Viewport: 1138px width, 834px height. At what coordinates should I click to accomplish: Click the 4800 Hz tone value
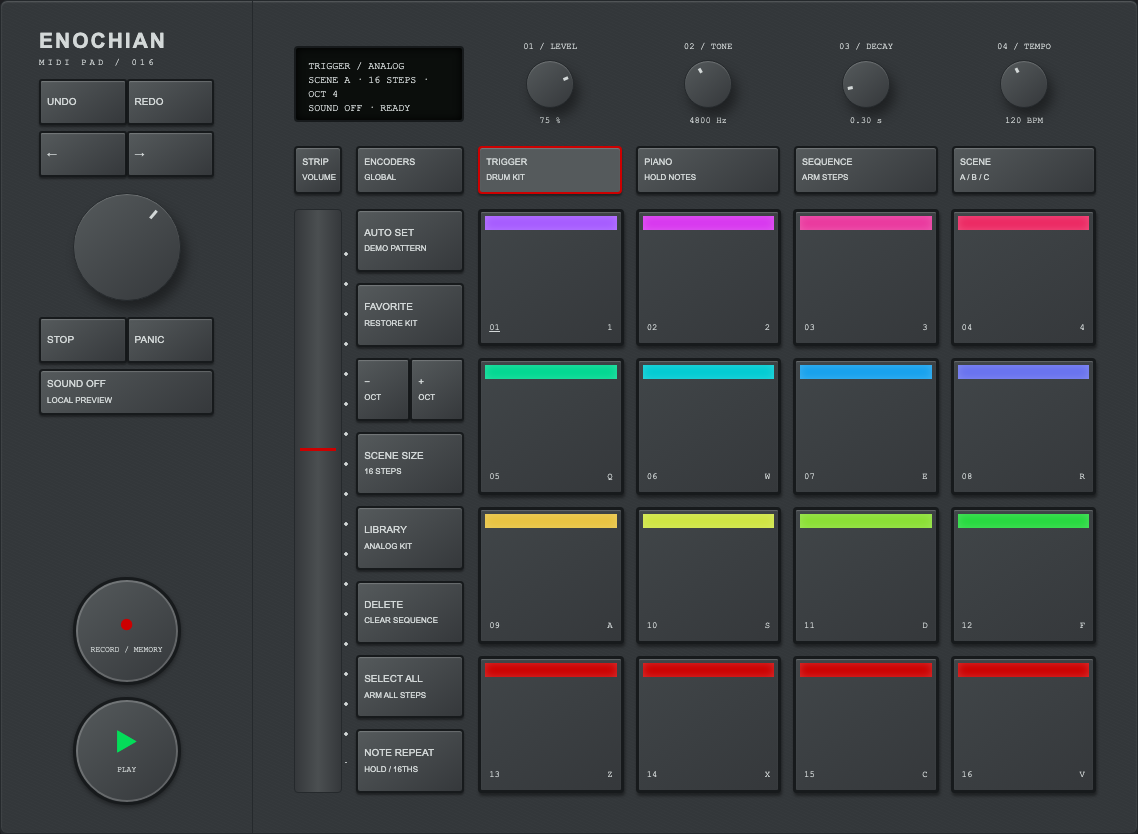pyautogui.click(x=708, y=120)
